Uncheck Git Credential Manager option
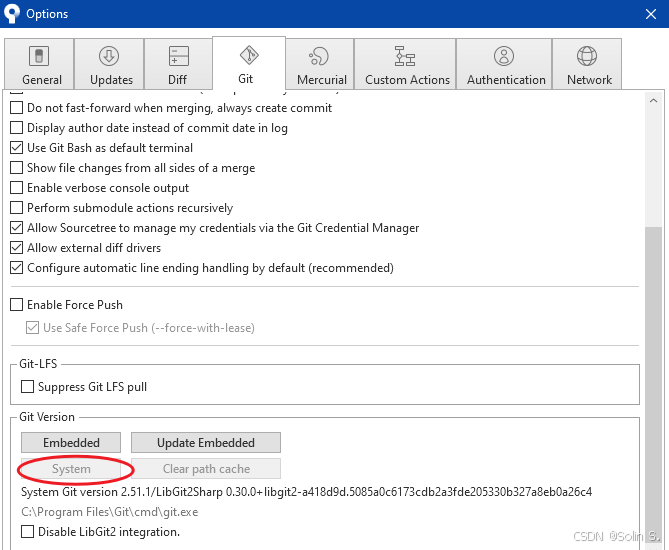The image size is (669, 550). [x=16, y=228]
